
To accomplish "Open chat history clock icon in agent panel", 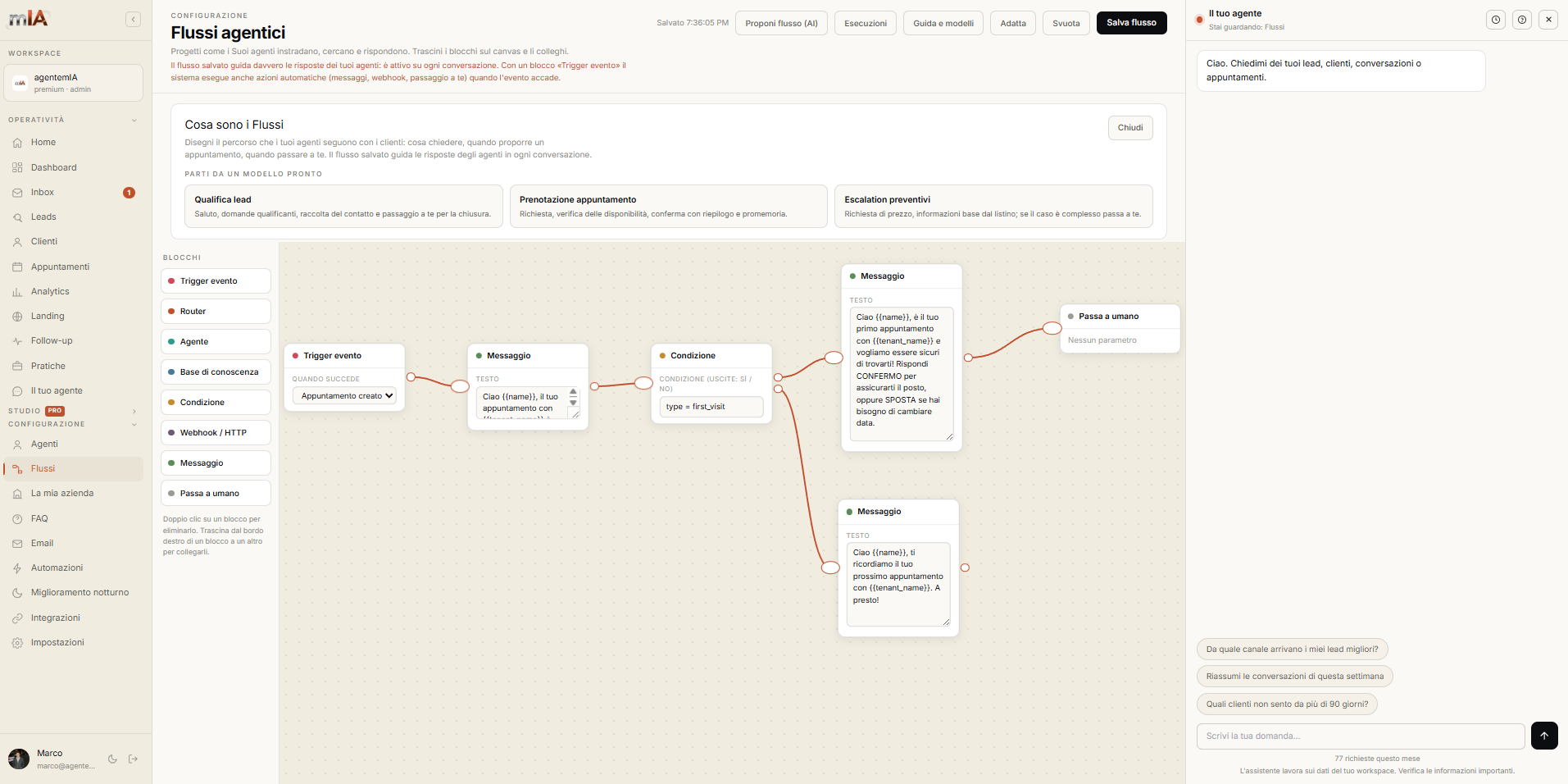I will point(1496,20).
